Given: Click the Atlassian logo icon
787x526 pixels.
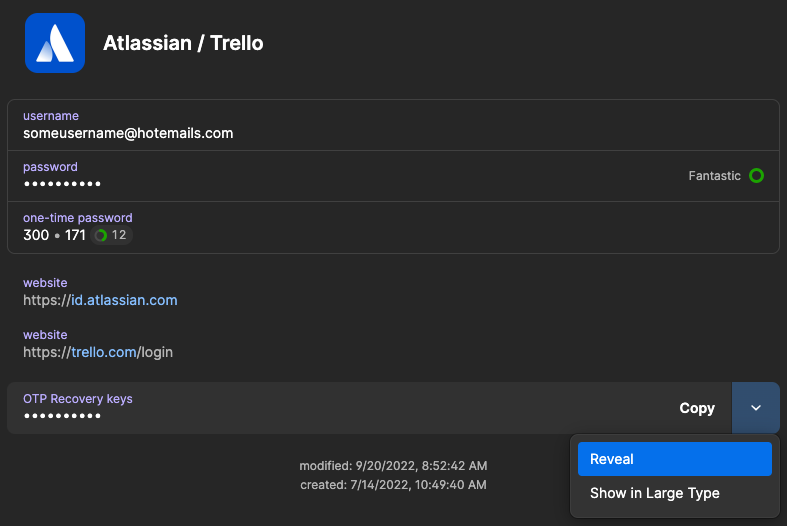Looking at the screenshot, I should point(55,43).
